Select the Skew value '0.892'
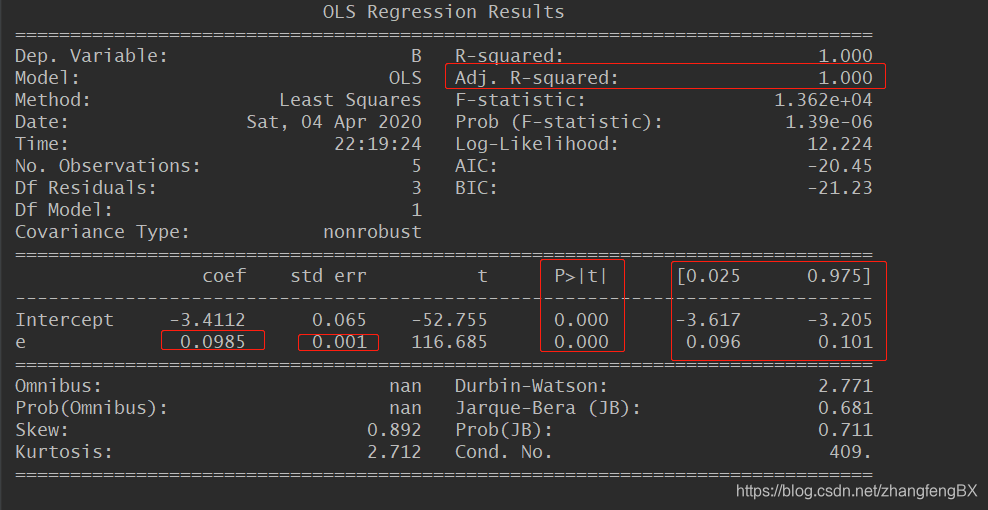 point(394,431)
